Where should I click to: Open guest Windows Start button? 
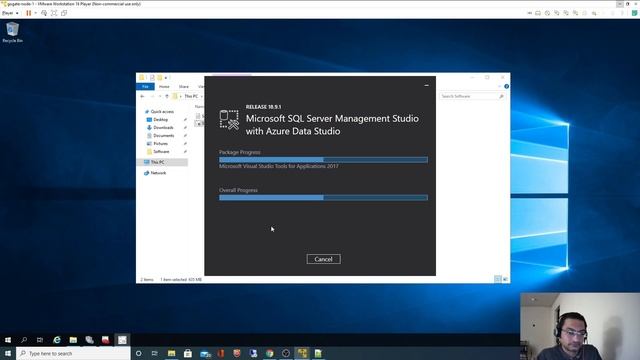[x=8, y=340]
